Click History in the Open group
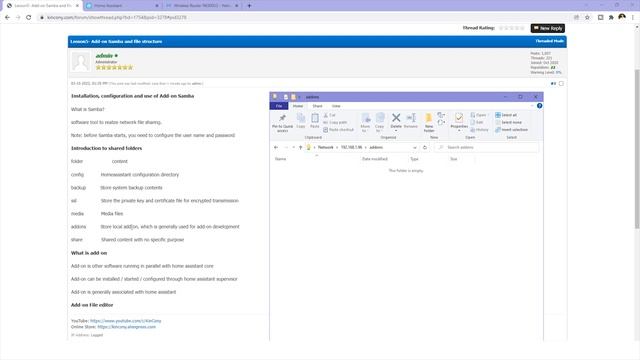 (x=479, y=130)
